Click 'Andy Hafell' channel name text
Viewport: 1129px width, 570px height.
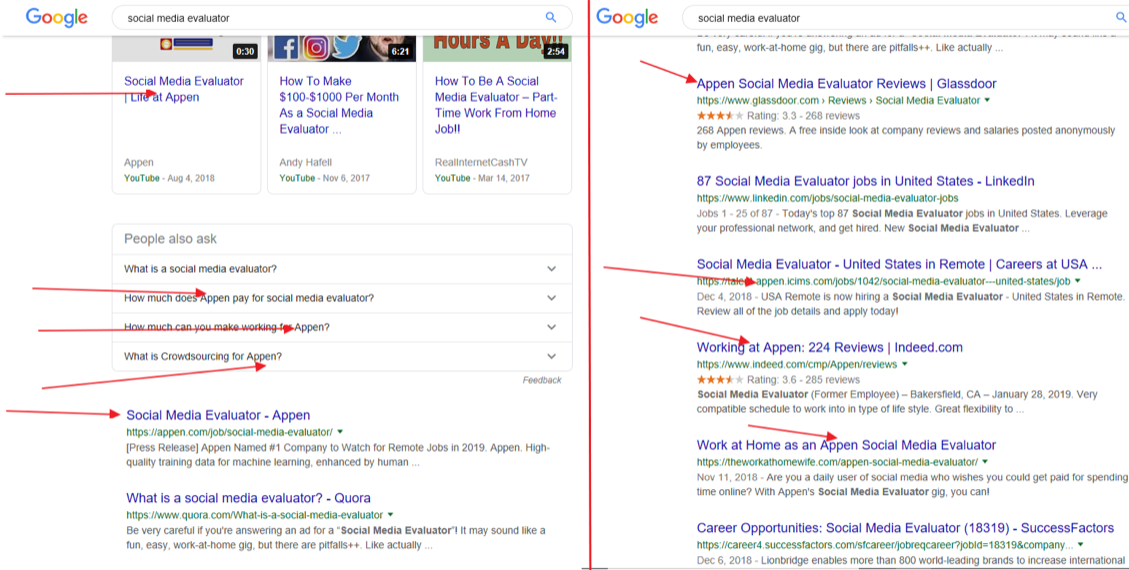tap(303, 163)
